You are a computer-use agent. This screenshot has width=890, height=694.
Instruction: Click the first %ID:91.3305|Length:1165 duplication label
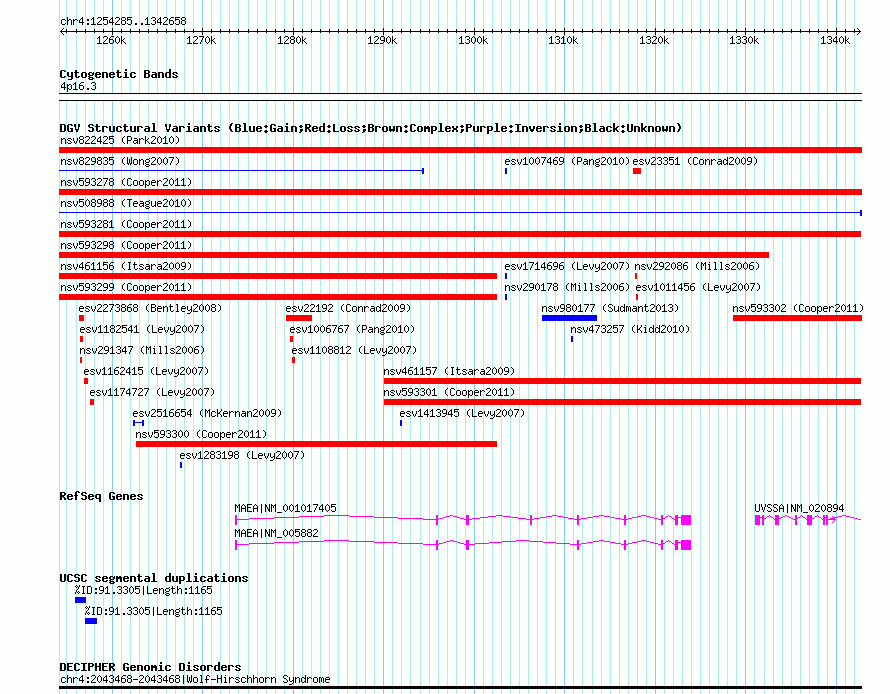[x=144, y=590]
